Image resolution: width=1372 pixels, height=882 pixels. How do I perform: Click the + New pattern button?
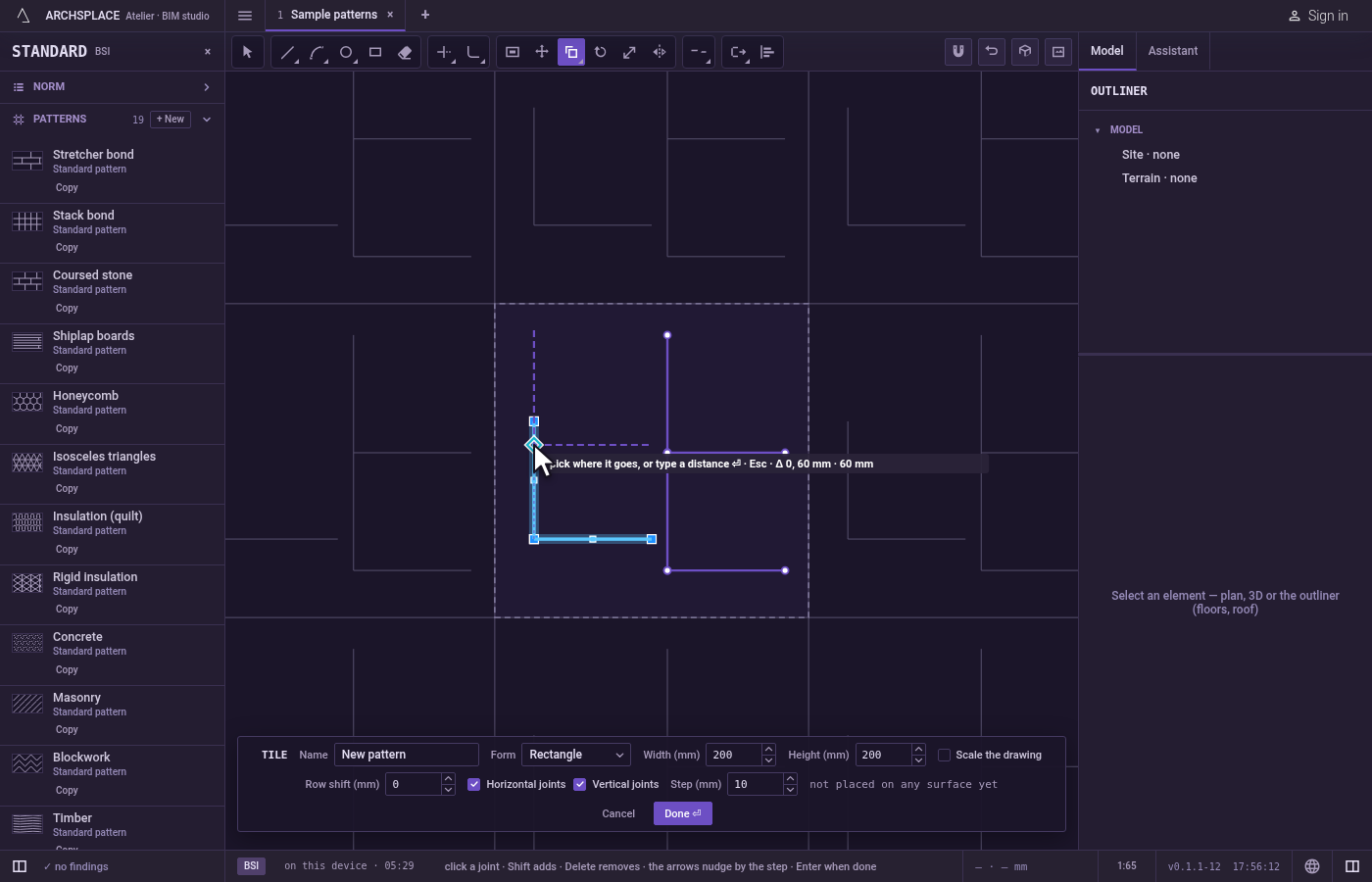click(171, 120)
